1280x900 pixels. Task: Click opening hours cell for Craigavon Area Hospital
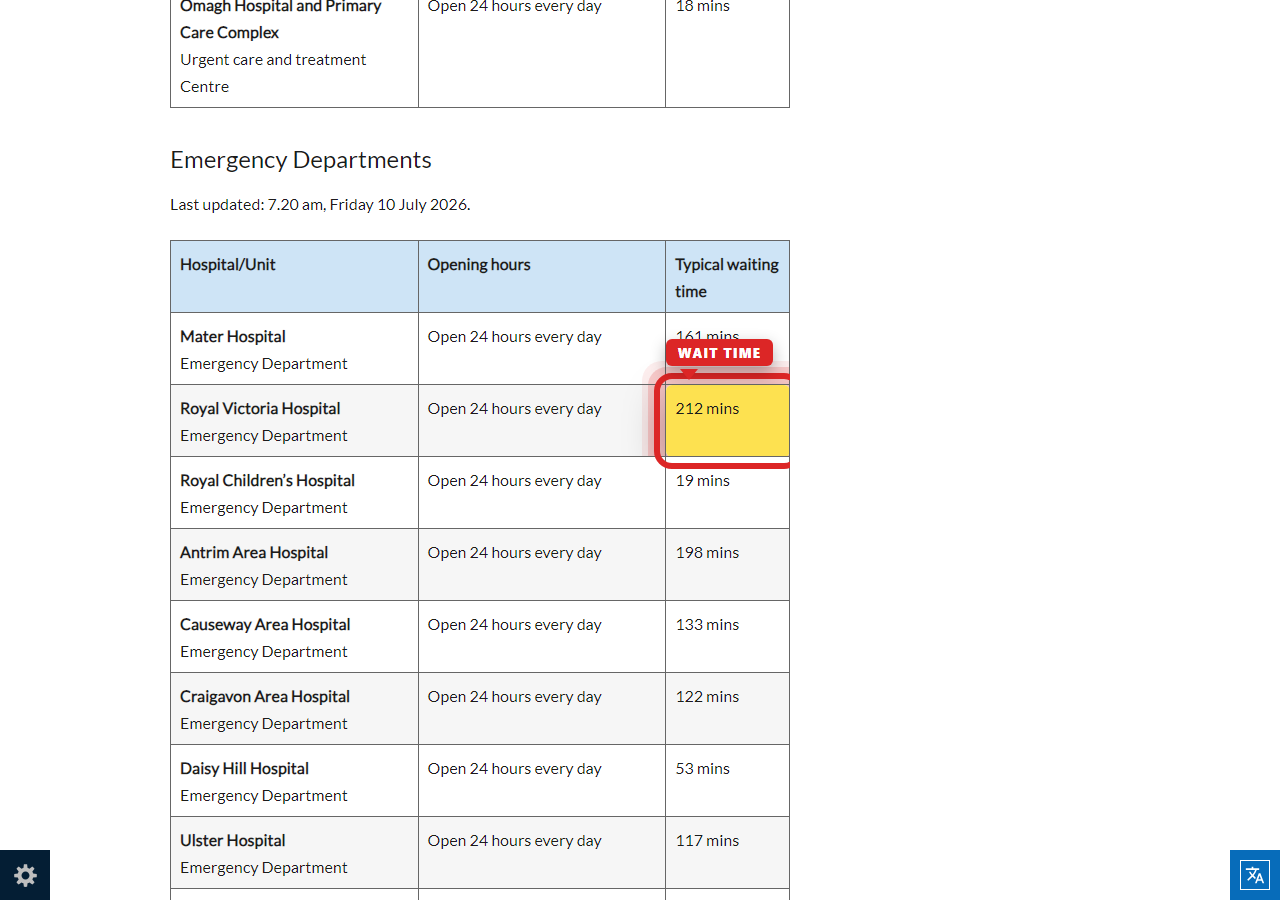coord(542,709)
